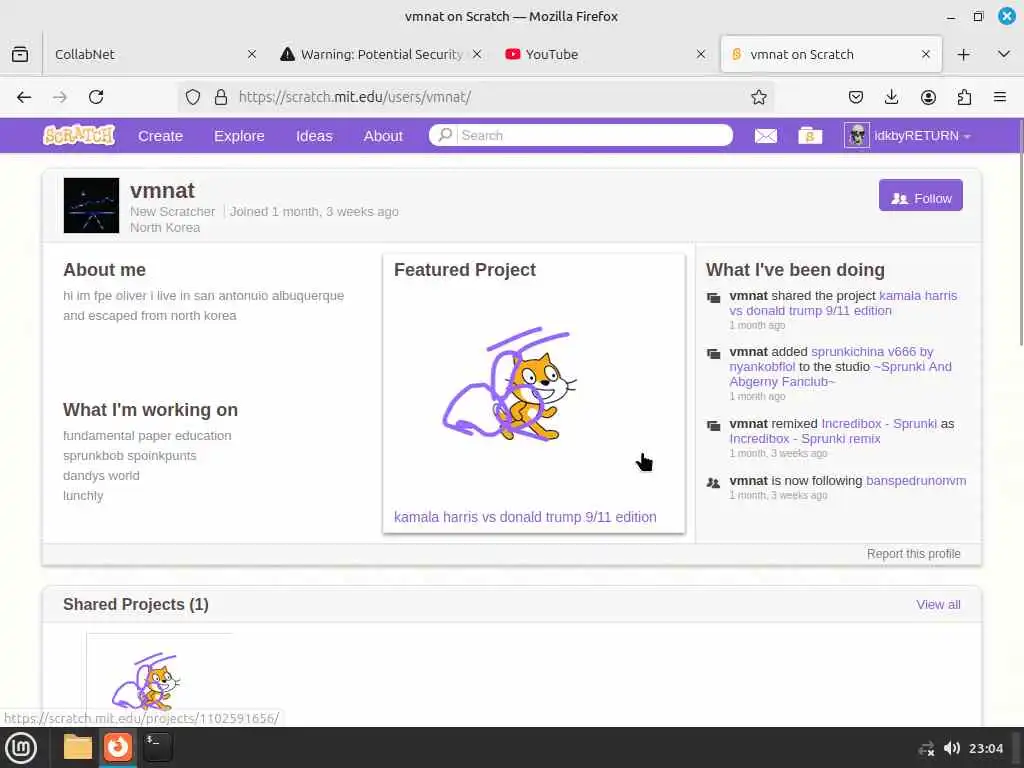List all tabs with the chevron
The image size is (1024, 768).
pyautogui.click(x=1004, y=54)
